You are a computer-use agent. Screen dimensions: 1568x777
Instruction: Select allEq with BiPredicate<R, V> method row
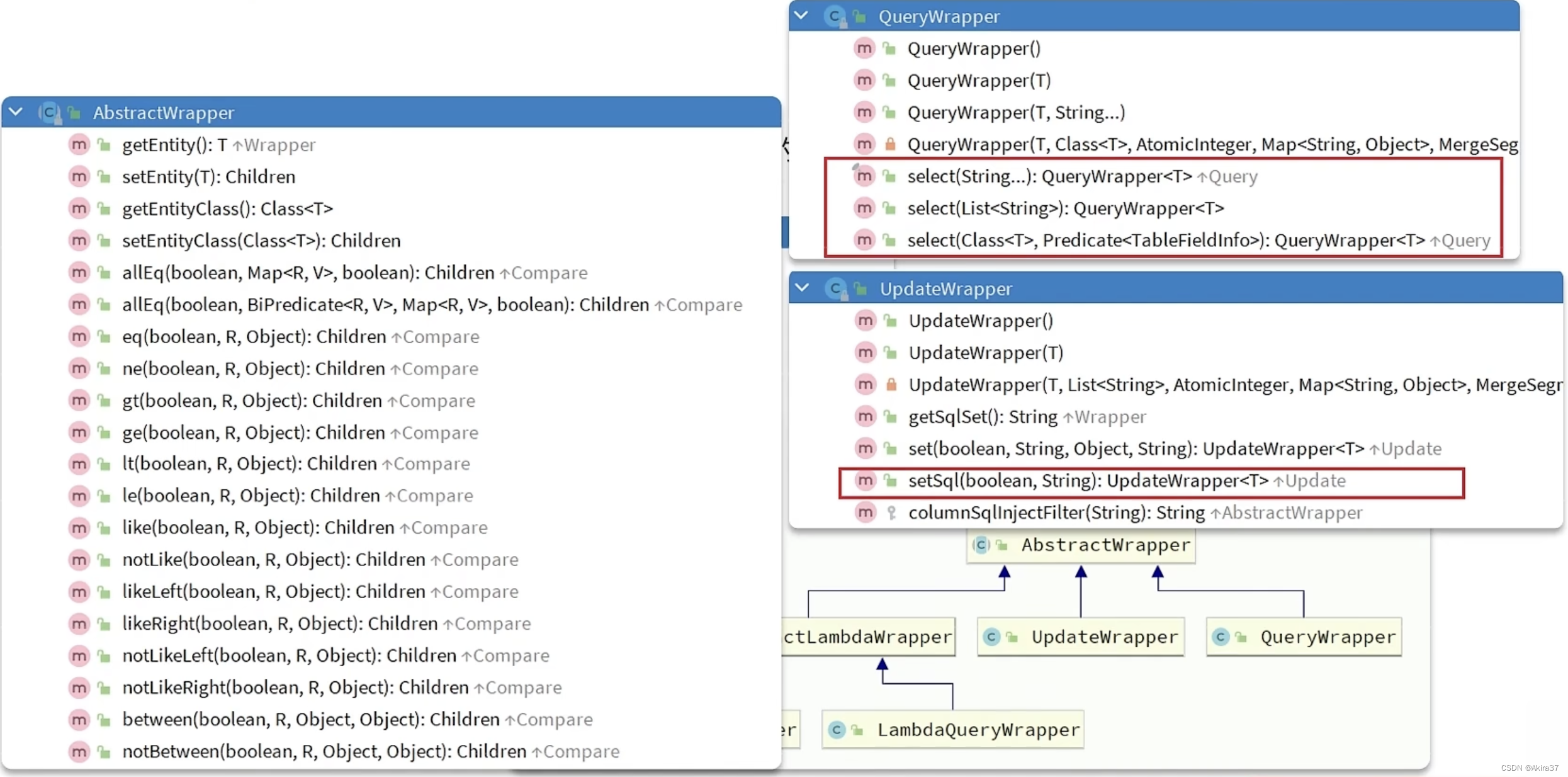coord(392,305)
